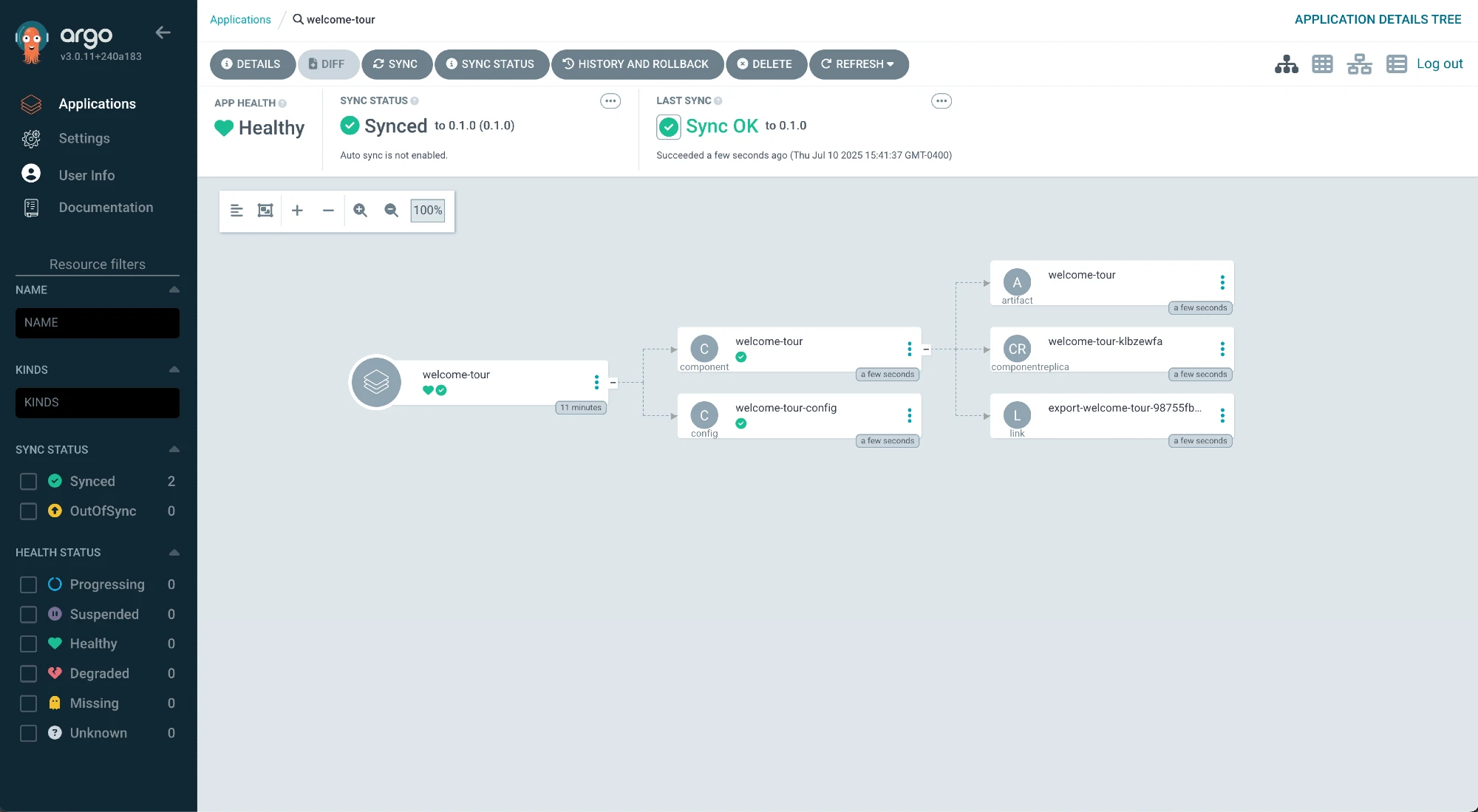Open the menu of the export-welcome-tour link node
Viewport: 1478px width, 812px height.
click(1222, 415)
